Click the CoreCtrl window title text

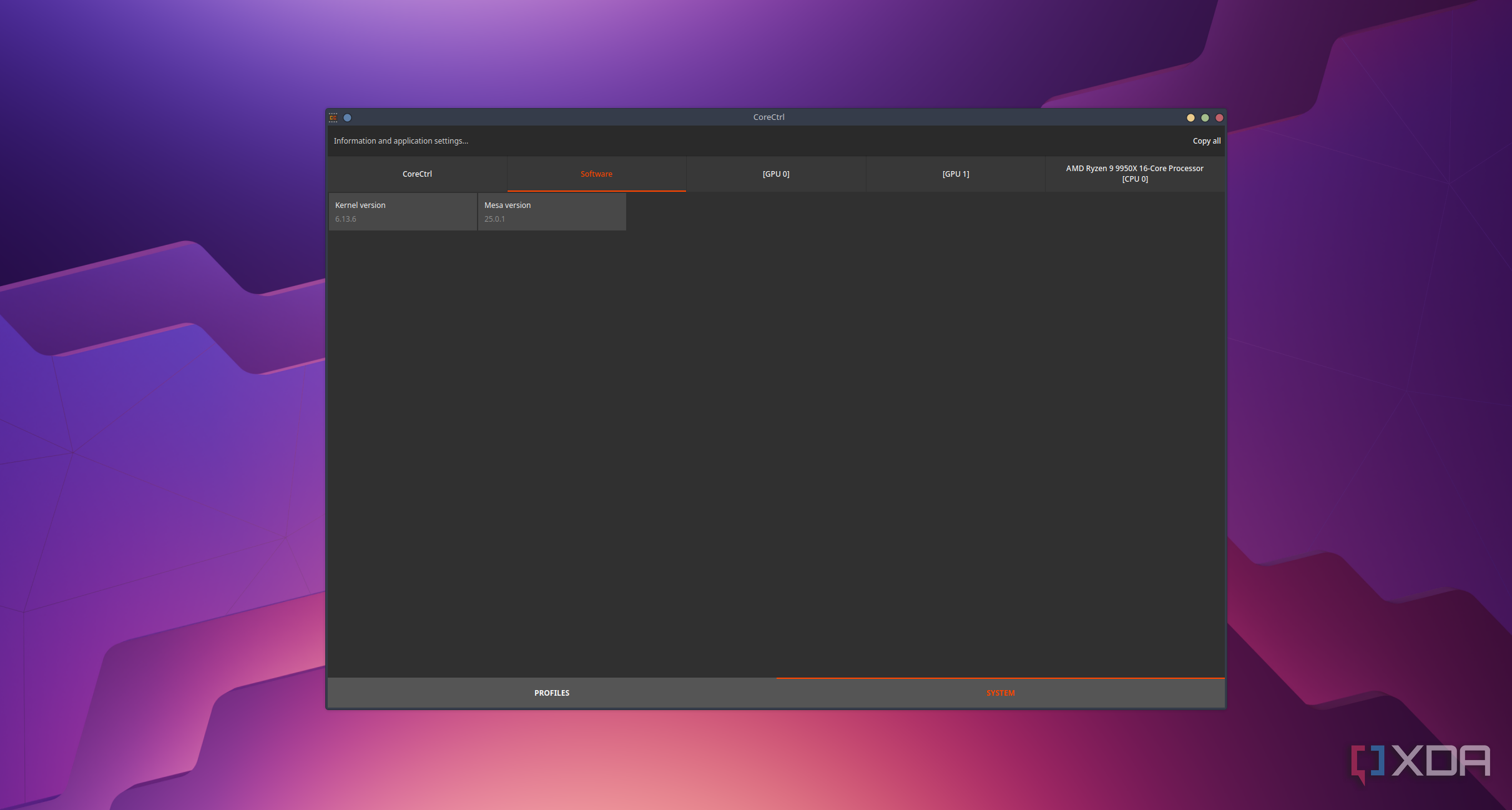click(768, 117)
